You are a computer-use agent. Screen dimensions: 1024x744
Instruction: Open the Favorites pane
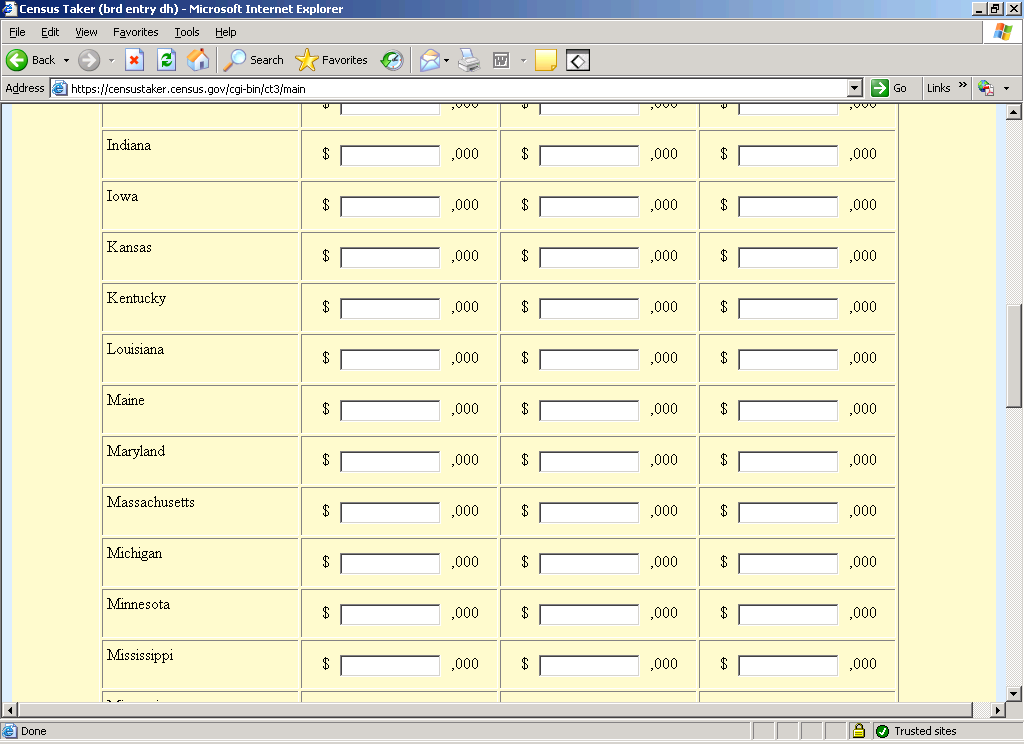pyautogui.click(x=332, y=60)
